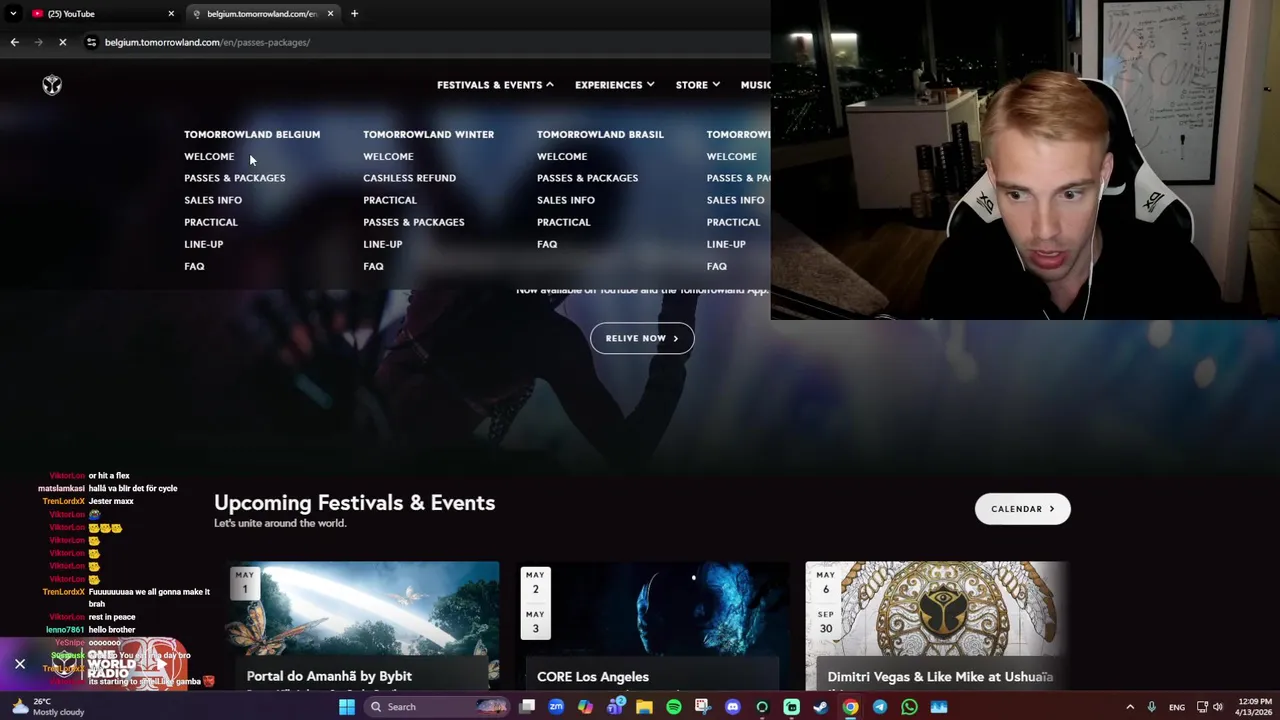Open Telegram from the taskbar
1280x720 pixels.
(x=880, y=707)
